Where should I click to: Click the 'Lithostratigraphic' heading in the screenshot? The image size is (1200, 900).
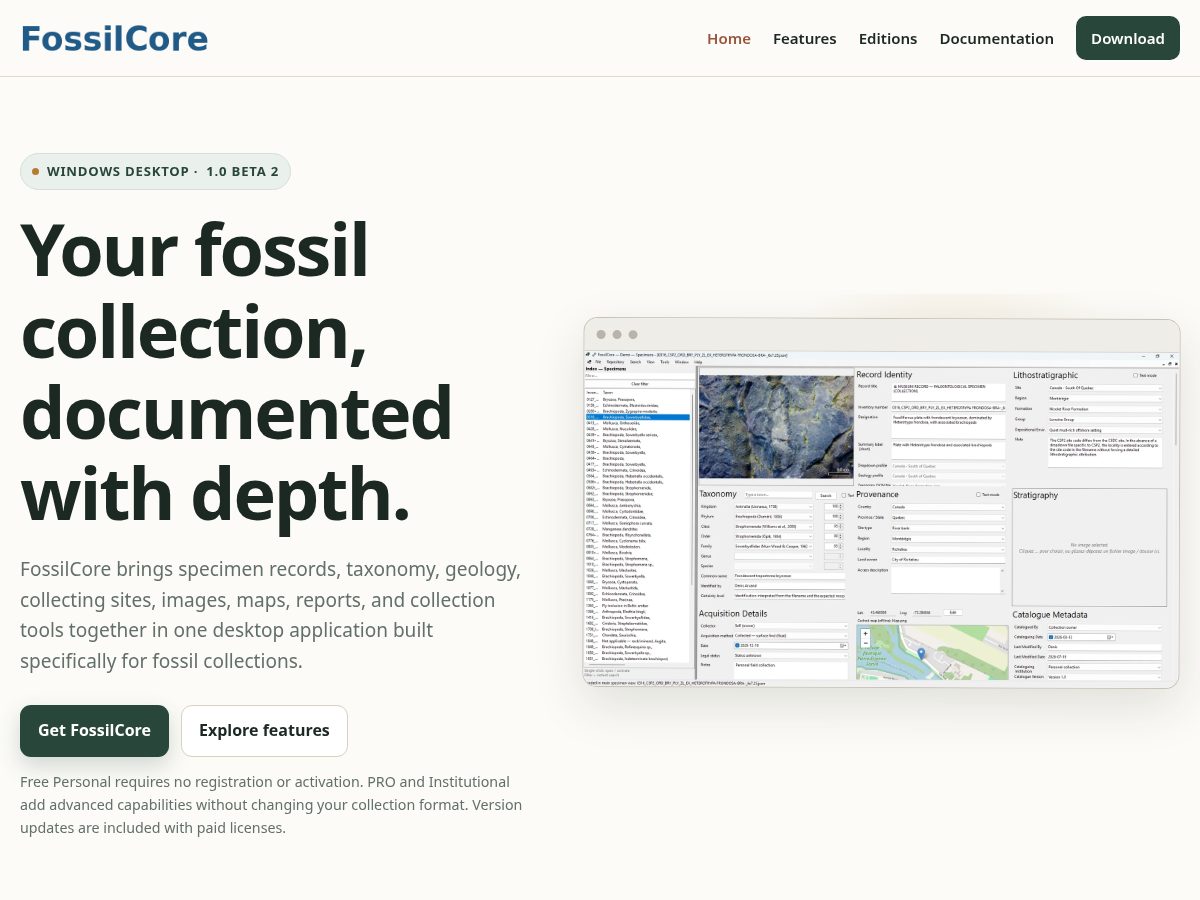pyautogui.click(x=1045, y=375)
